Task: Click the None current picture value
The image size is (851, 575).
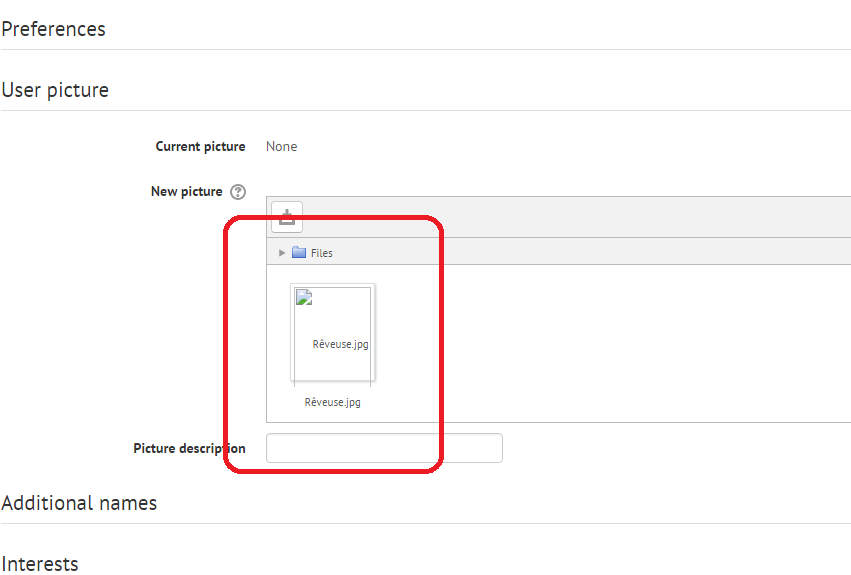Action: click(282, 147)
